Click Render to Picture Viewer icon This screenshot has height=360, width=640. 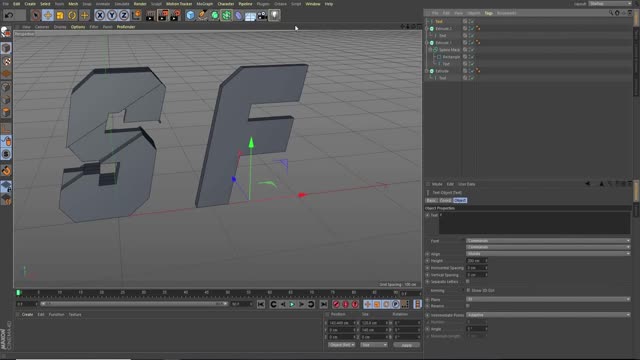pos(163,16)
